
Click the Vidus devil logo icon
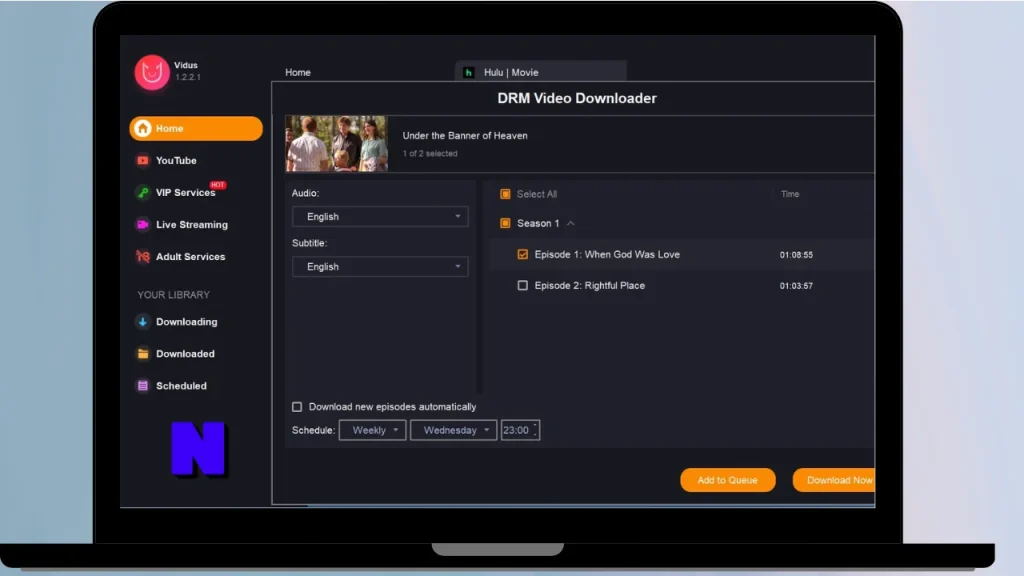tap(152, 72)
